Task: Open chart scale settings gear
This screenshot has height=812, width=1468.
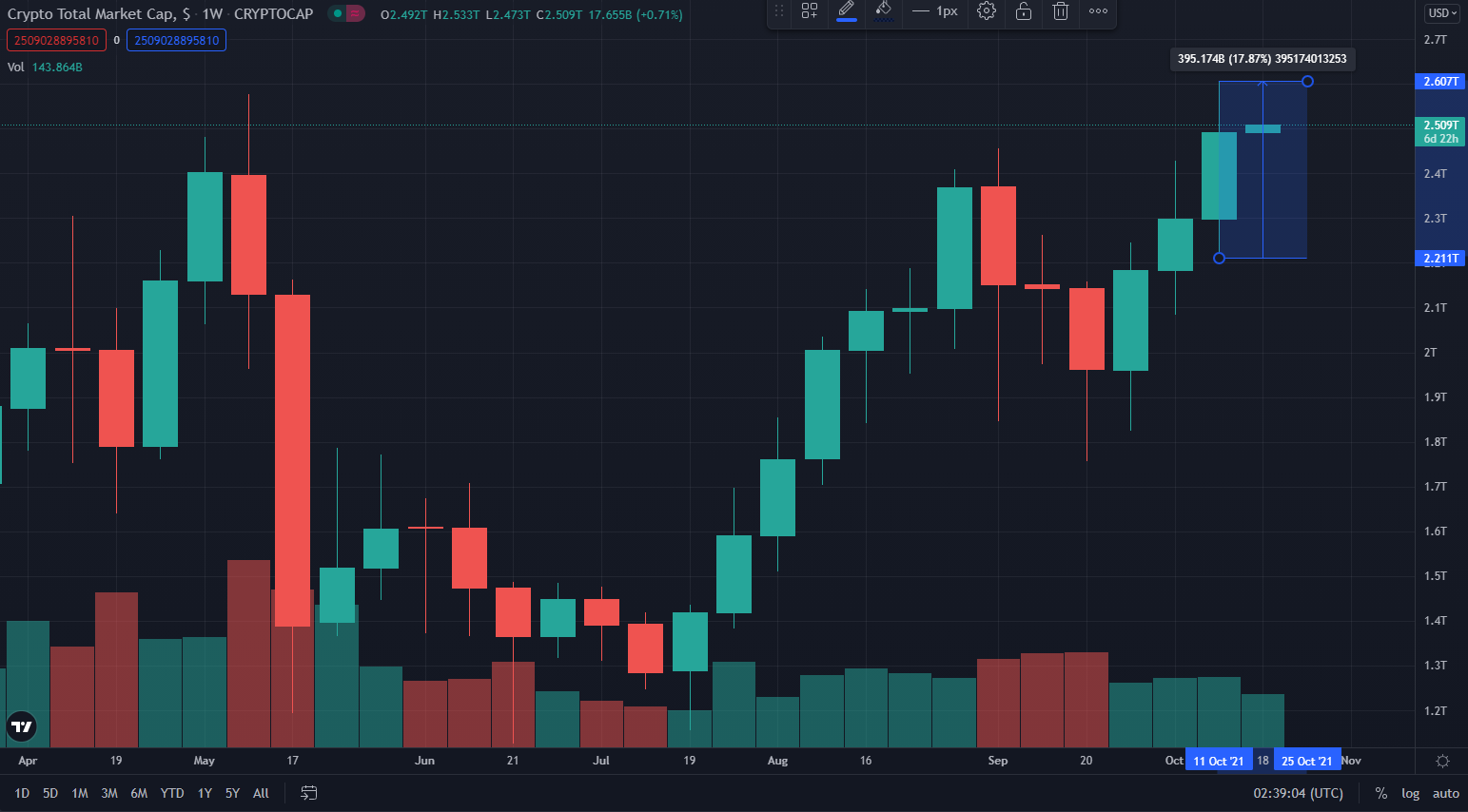Action: pos(1442,761)
